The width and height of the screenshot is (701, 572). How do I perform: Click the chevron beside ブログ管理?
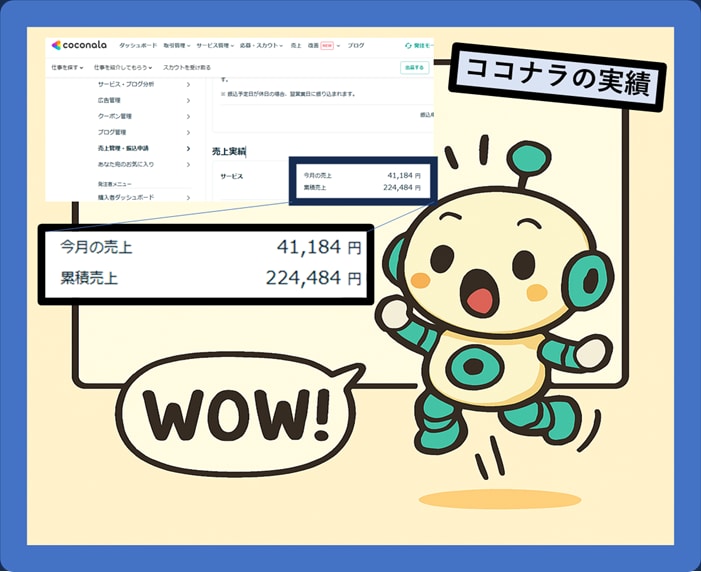tap(189, 132)
